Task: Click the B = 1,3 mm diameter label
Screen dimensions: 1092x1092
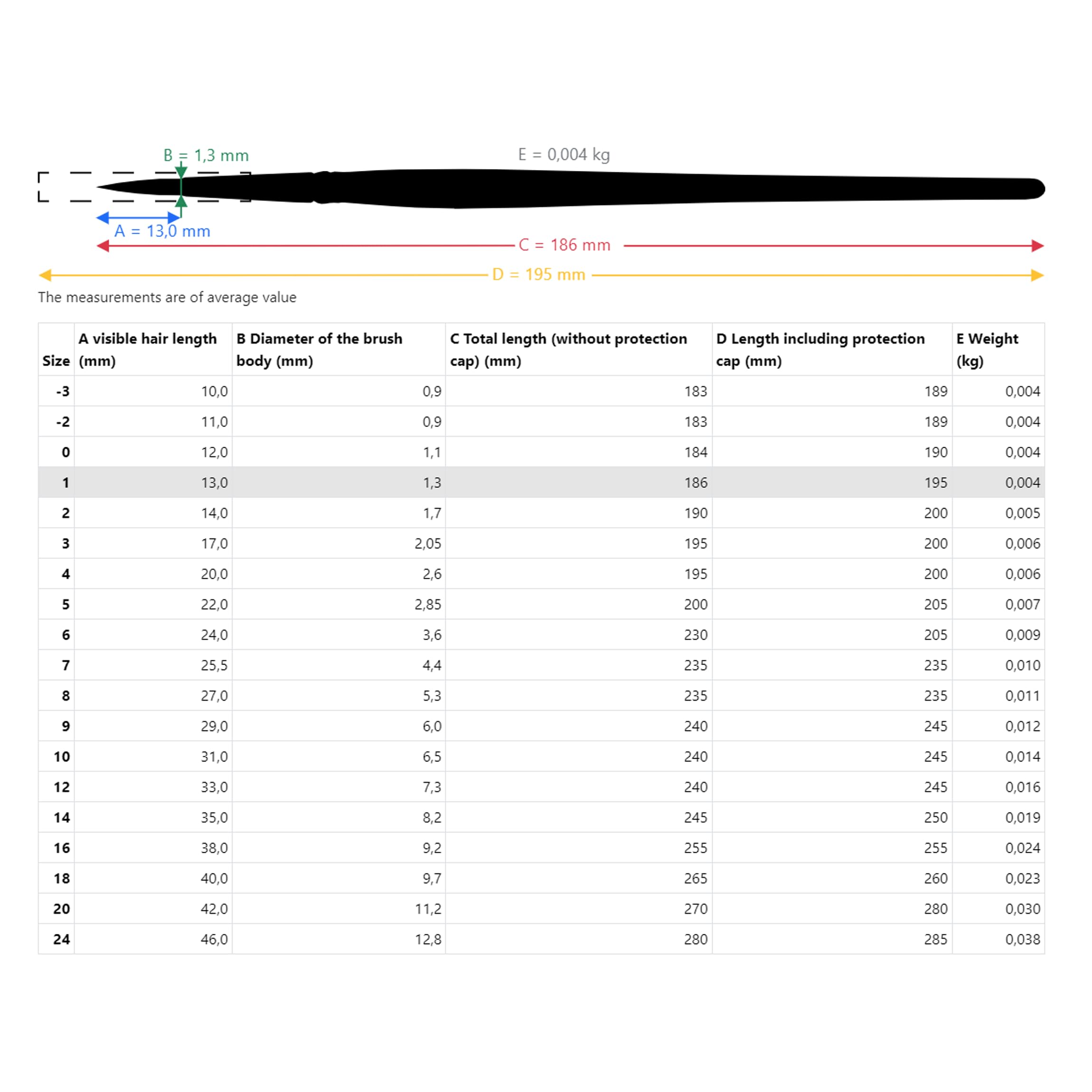Action: 206,155
